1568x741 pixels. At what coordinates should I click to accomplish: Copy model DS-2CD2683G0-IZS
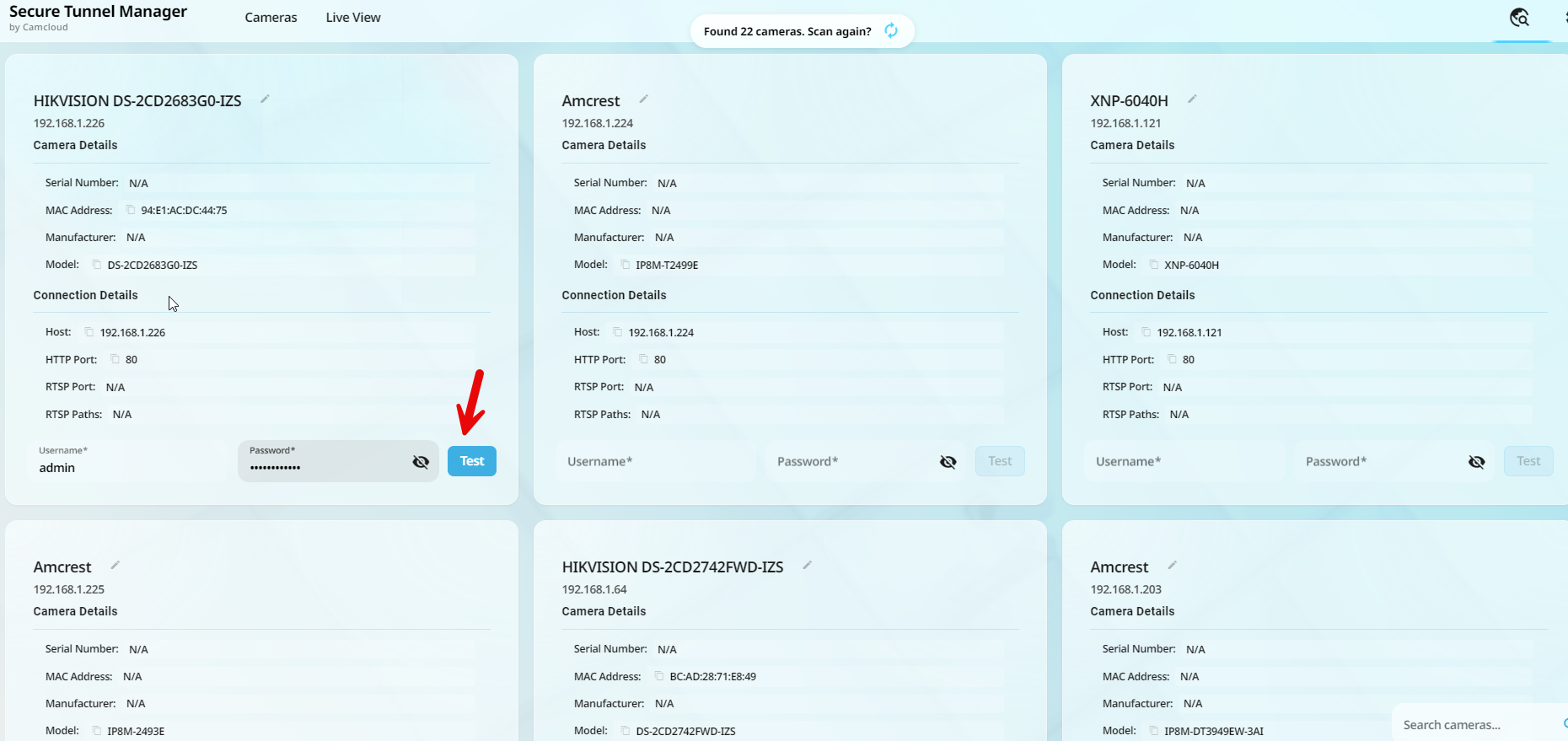click(x=97, y=265)
